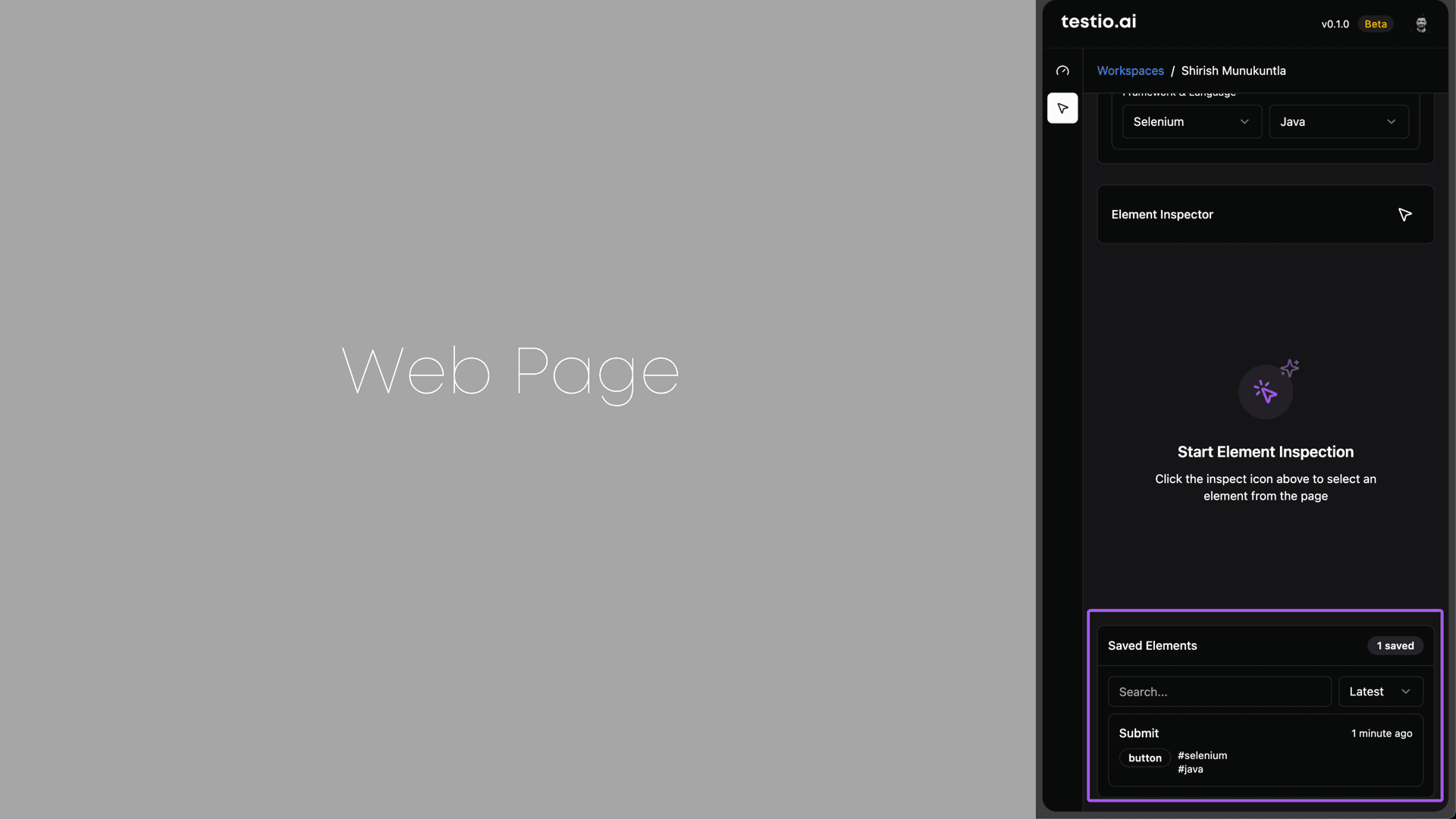Open the Java language dropdown

(x=1338, y=122)
